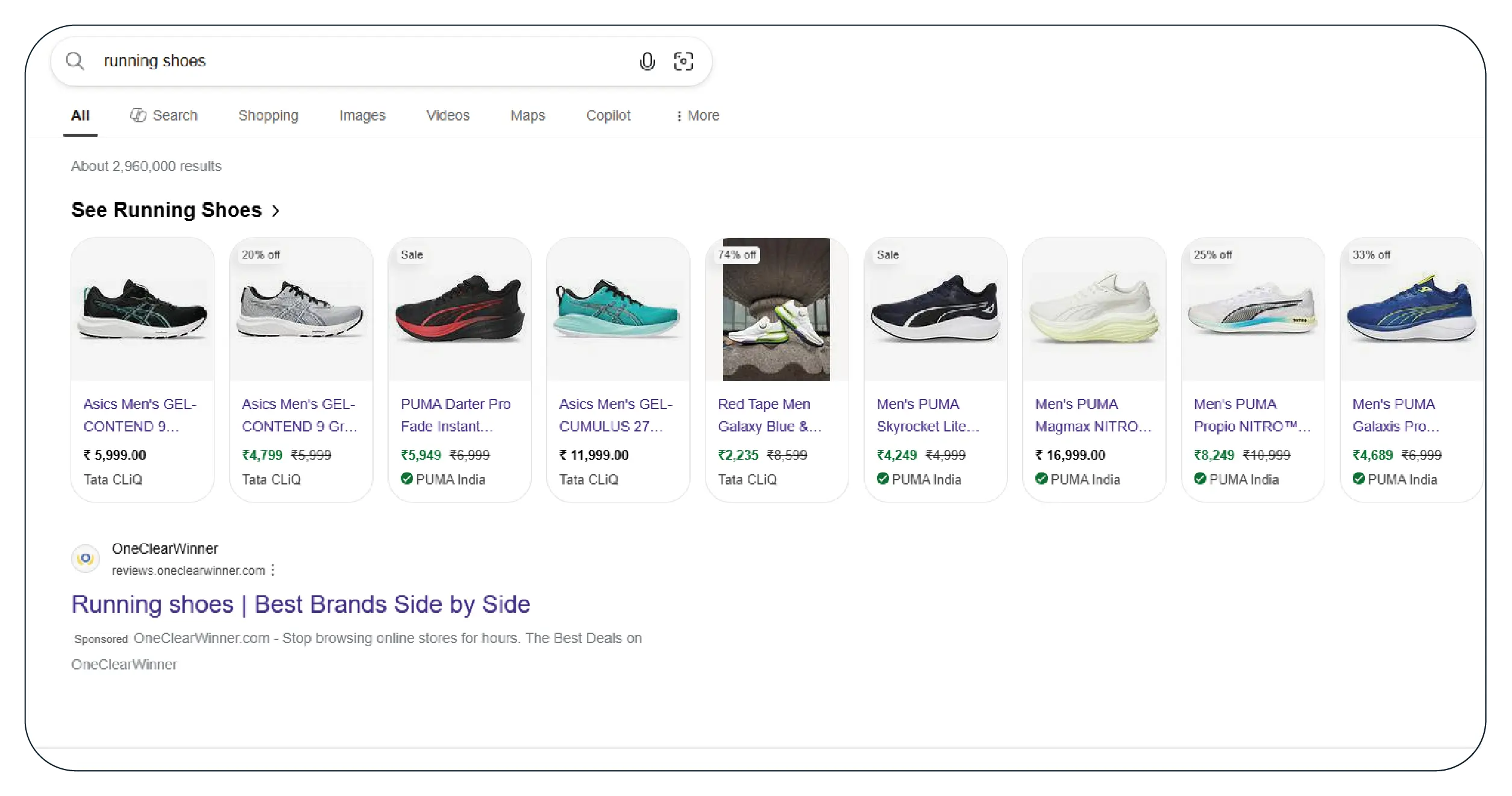The width and height of the screenshot is (1512, 796).
Task: Switch to the Images tab
Action: (x=362, y=116)
